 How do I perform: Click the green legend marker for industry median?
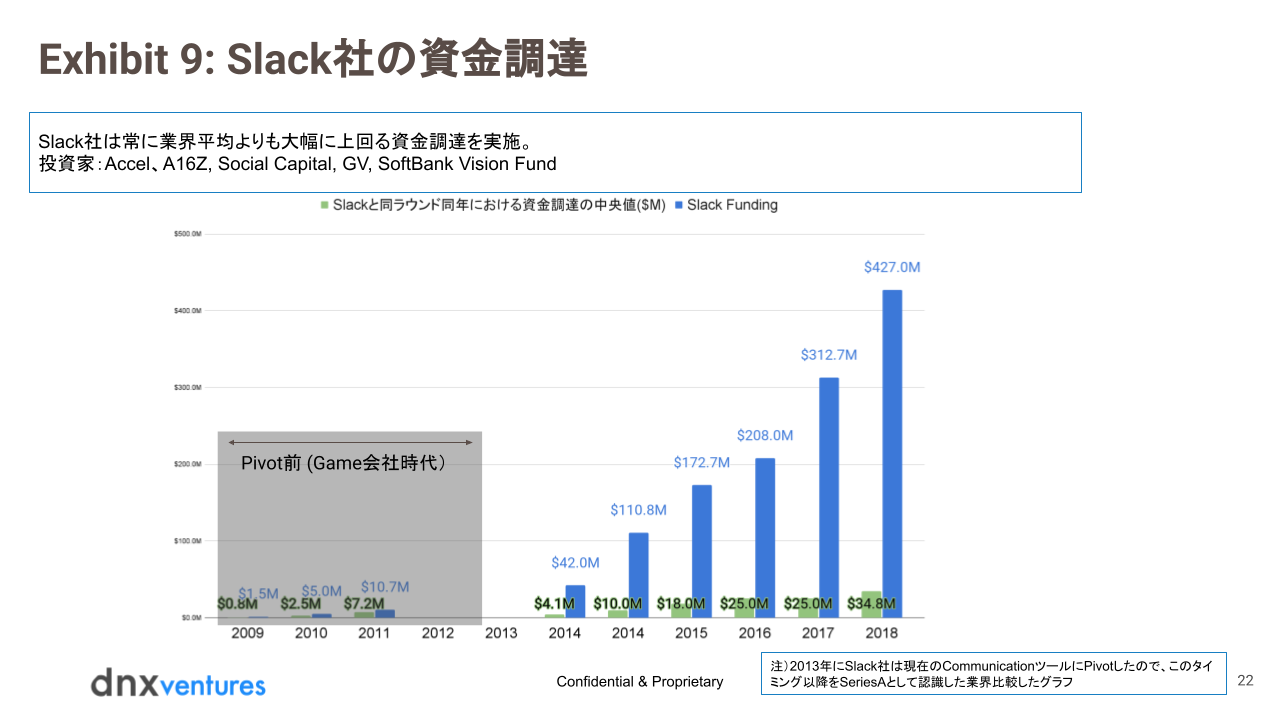coord(323,205)
